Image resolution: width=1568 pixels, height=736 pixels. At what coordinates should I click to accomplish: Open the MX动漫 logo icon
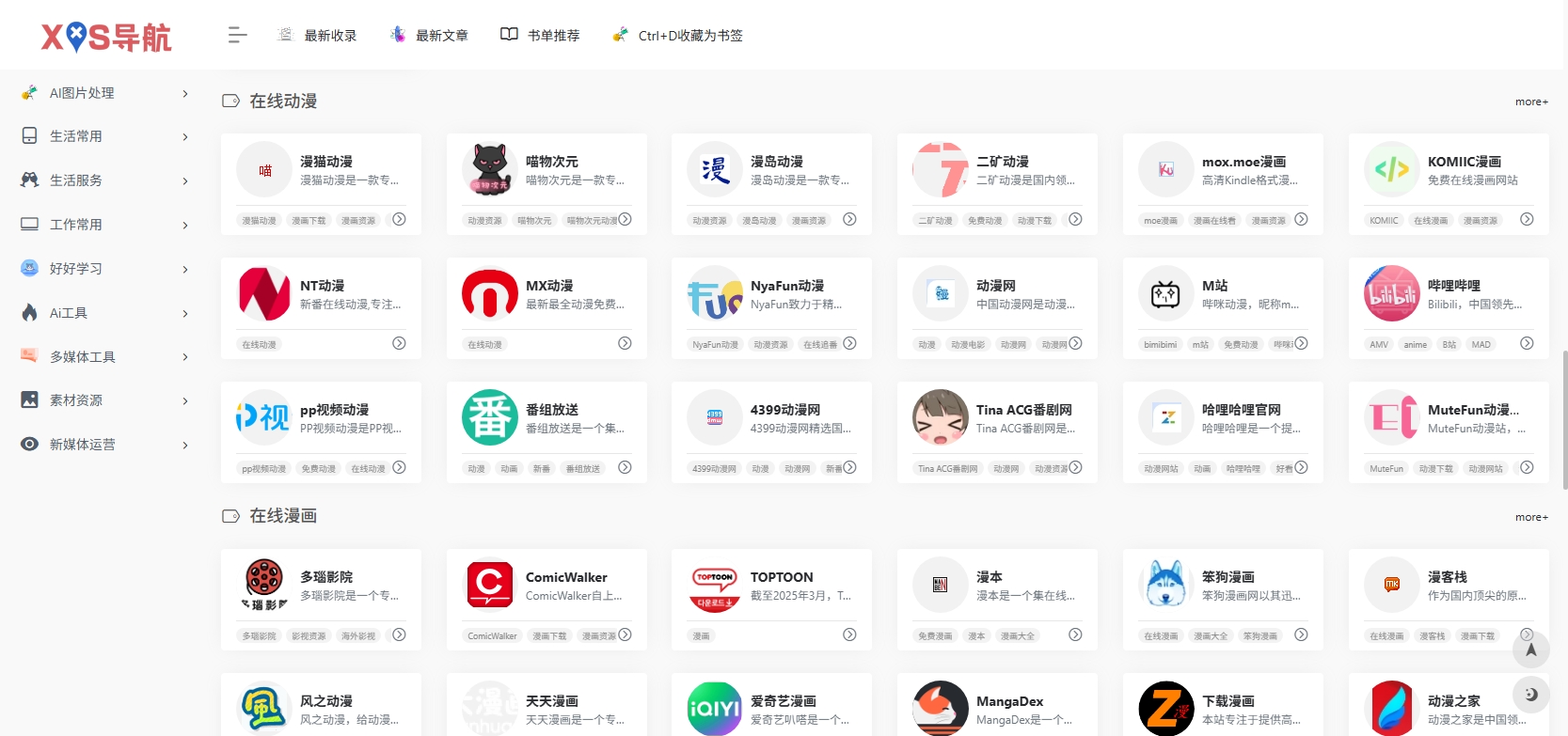click(490, 294)
